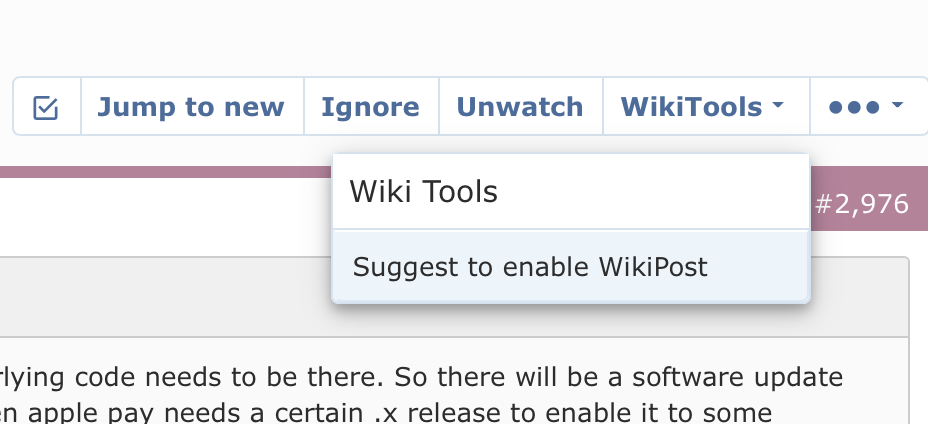Click the small arrow next to WikiTools
928x424 pixels.
pos(778,105)
